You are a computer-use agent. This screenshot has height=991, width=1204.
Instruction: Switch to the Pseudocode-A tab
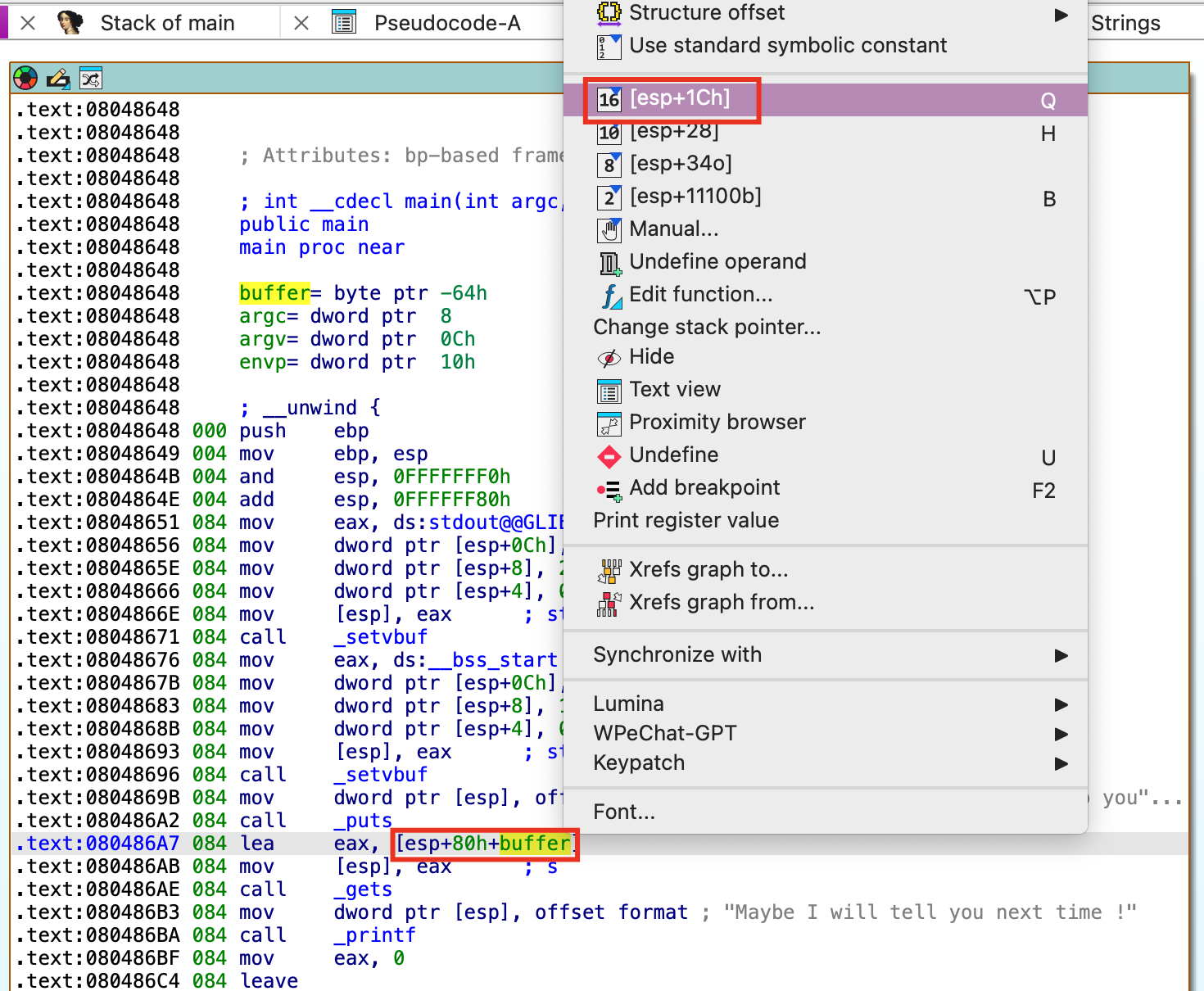[x=447, y=23]
